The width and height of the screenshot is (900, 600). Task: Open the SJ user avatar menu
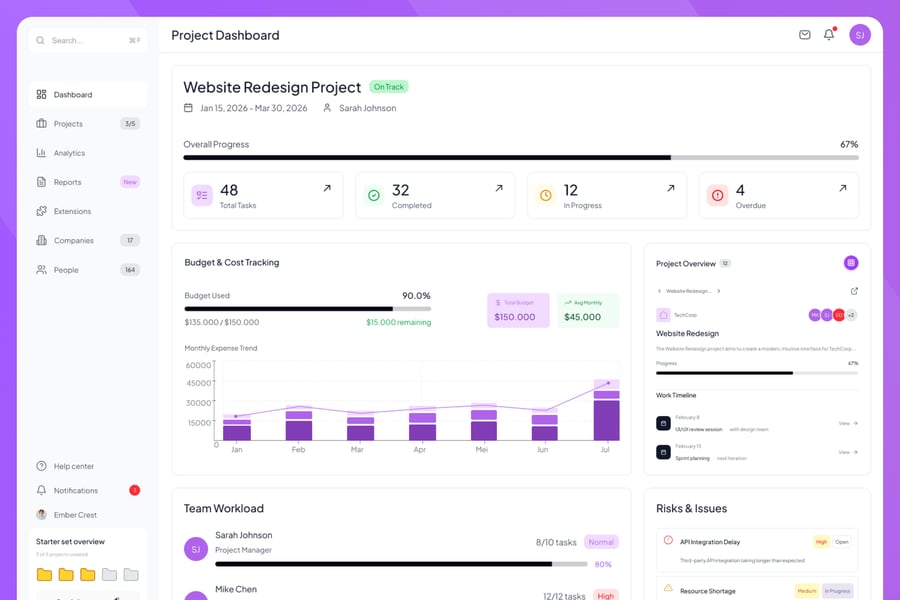click(x=860, y=35)
